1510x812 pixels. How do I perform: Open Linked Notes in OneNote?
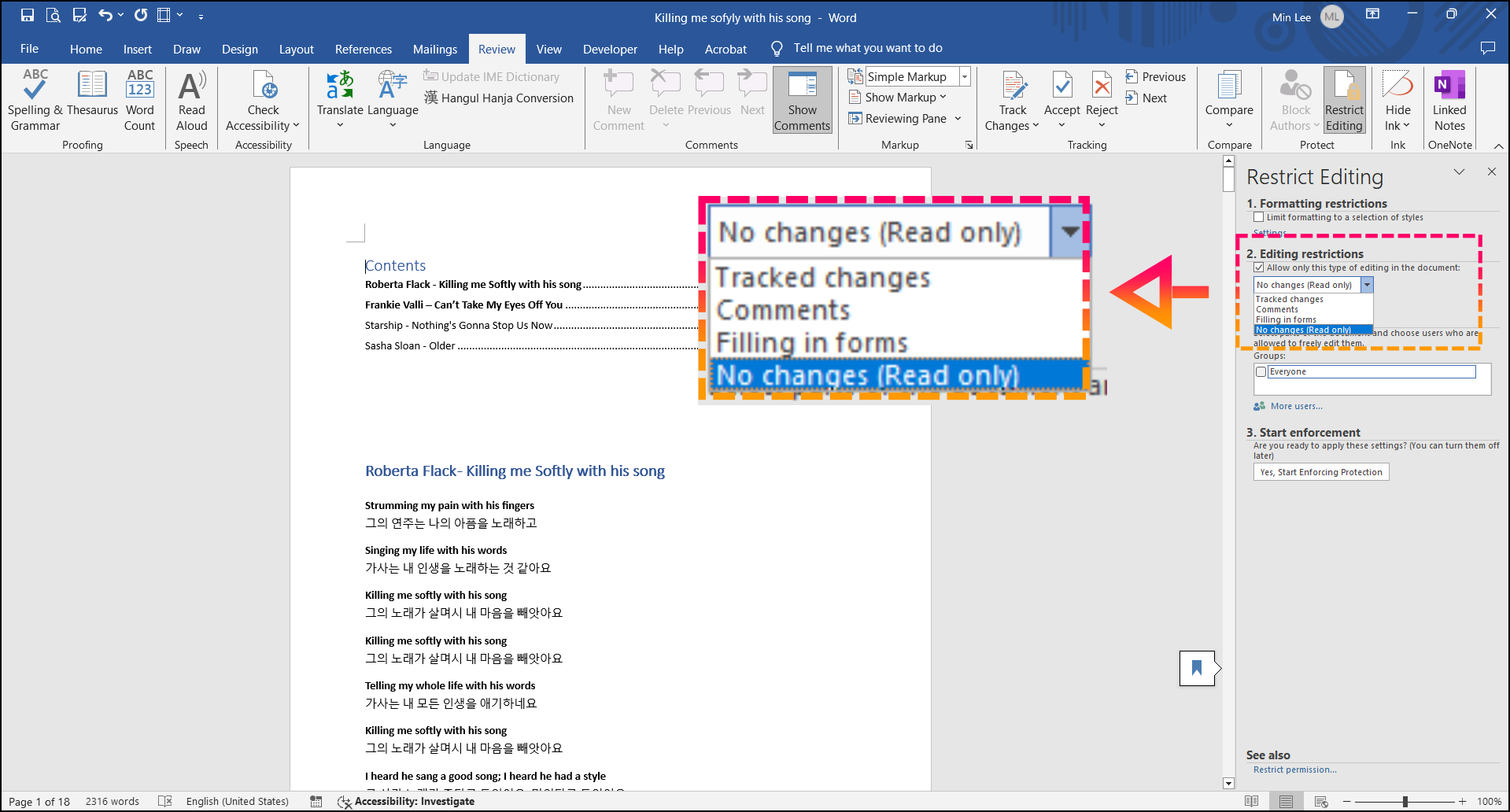coord(1449,100)
